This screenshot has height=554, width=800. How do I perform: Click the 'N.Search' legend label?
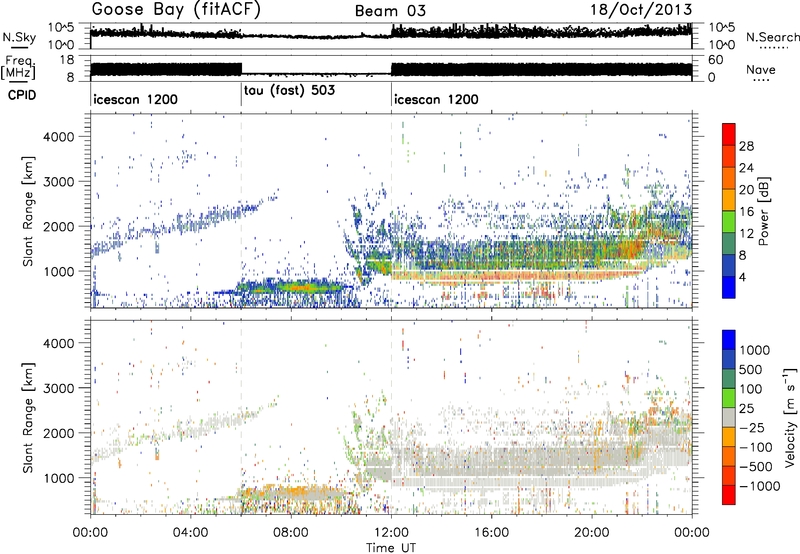point(772,37)
